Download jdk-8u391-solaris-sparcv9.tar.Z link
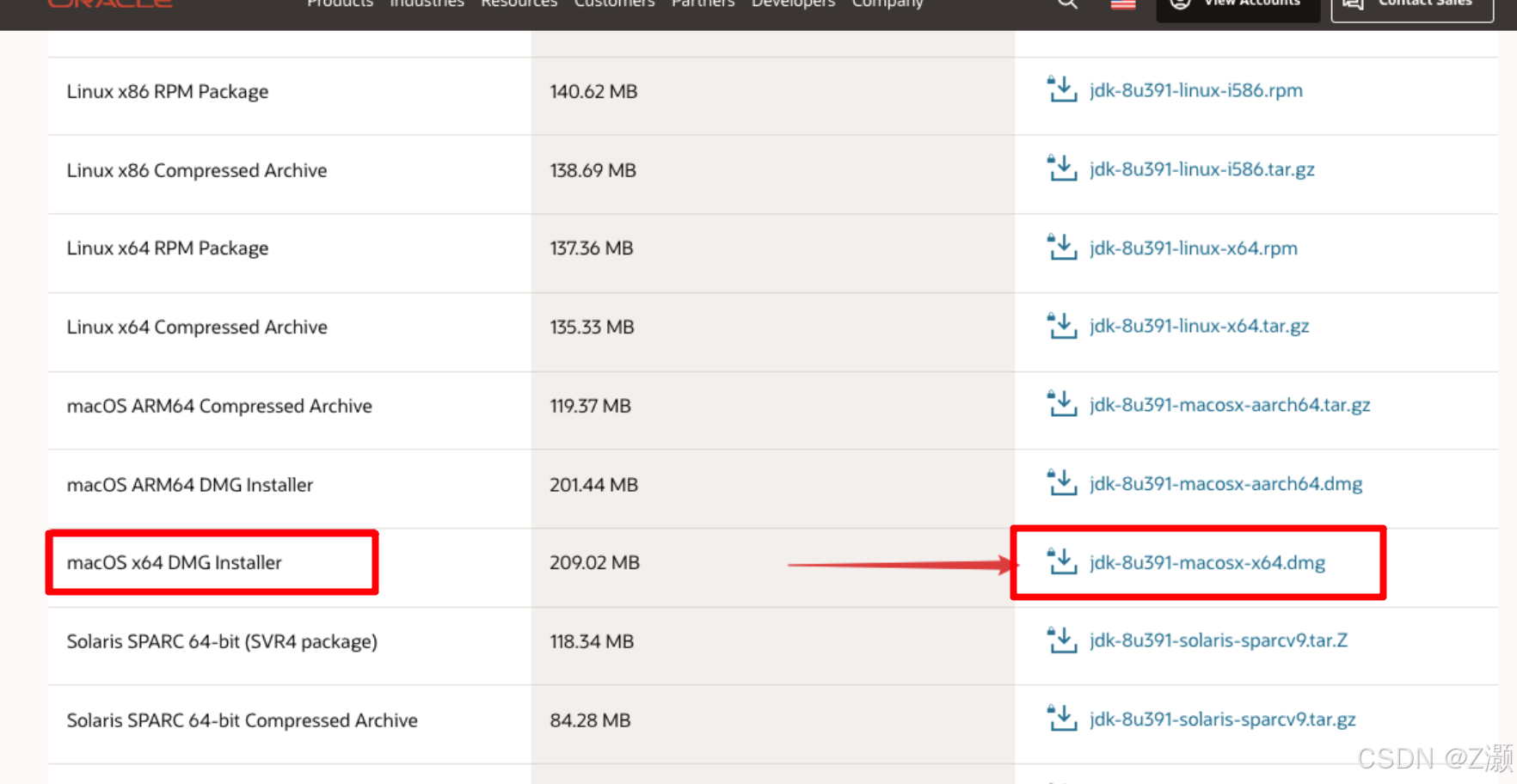 click(1218, 640)
